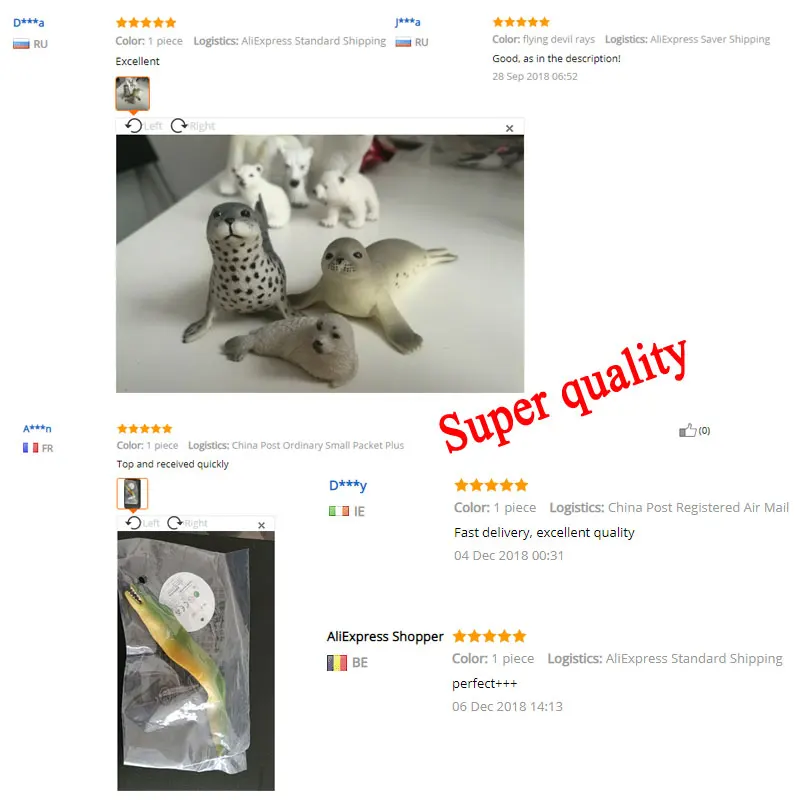
Task: Rotate seal photo right
Action: tap(193, 126)
